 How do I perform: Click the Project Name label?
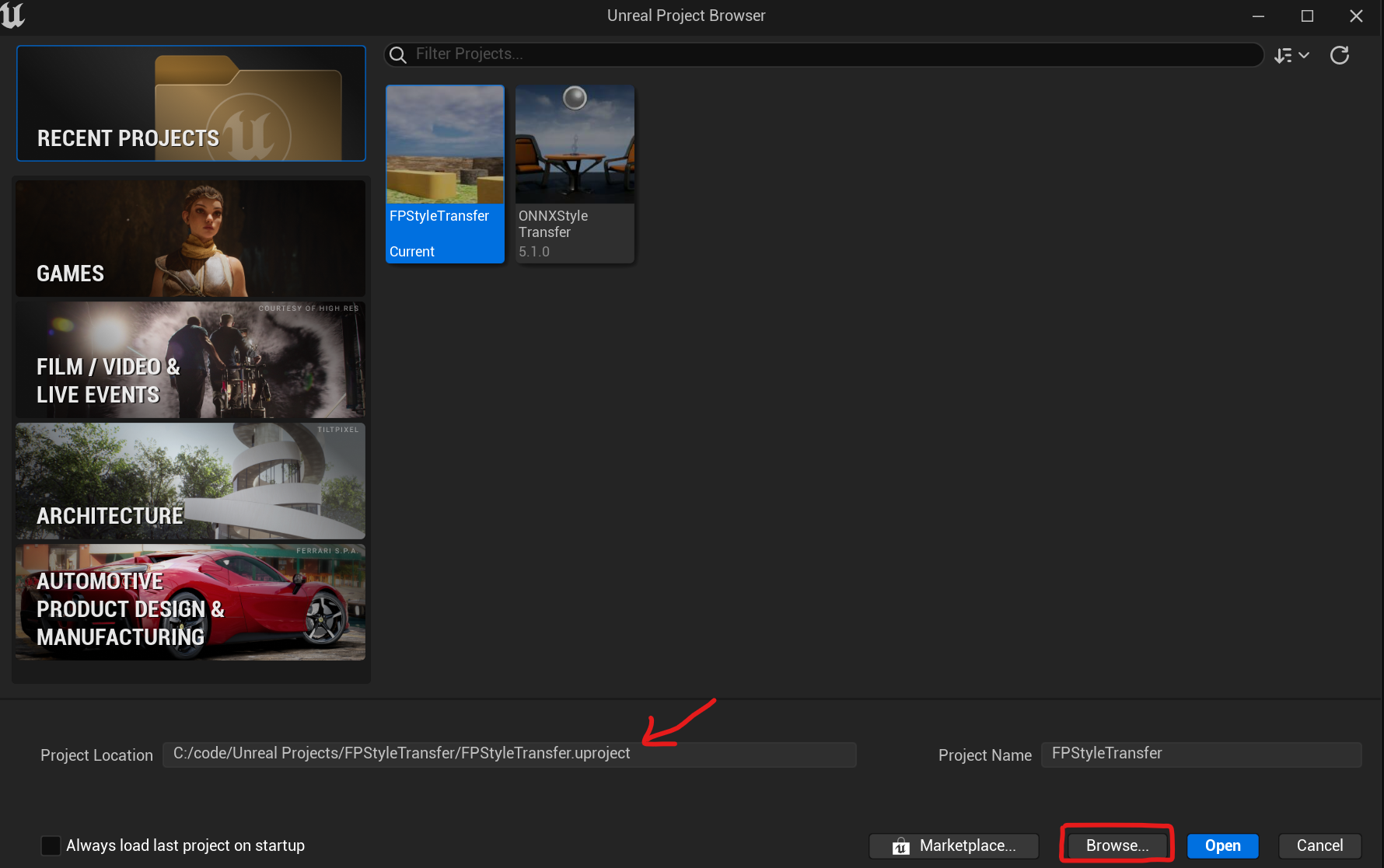(x=985, y=755)
